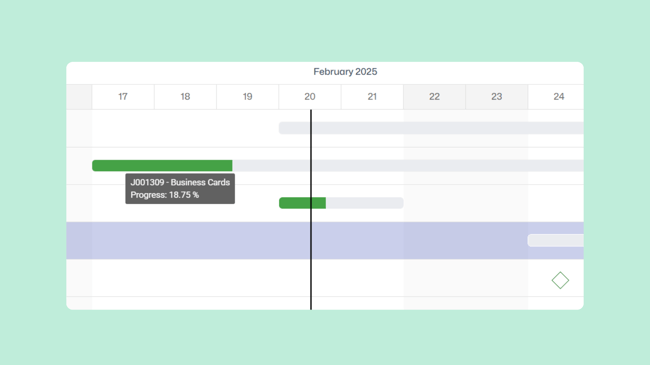Click gray remainder of short task bar near 21

click(364, 203)
